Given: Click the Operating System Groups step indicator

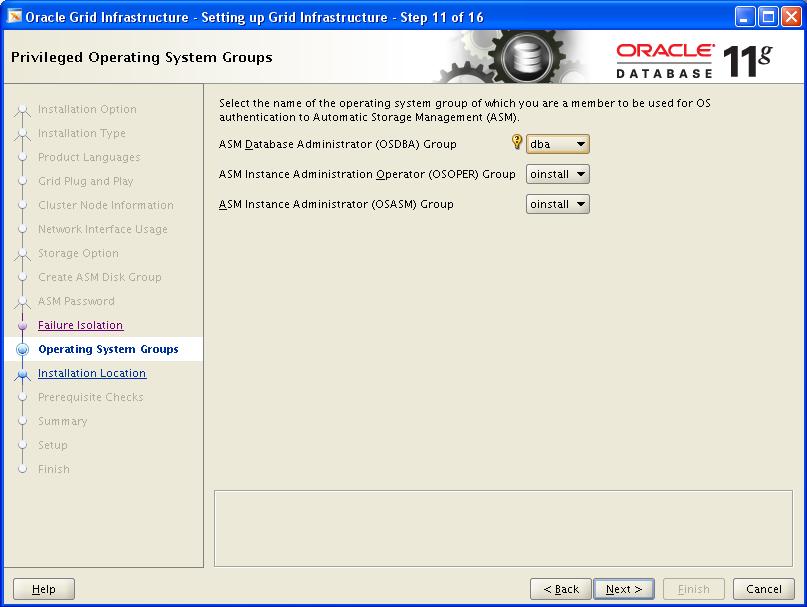Looking at the screenshot, I should tap(22, 350).
